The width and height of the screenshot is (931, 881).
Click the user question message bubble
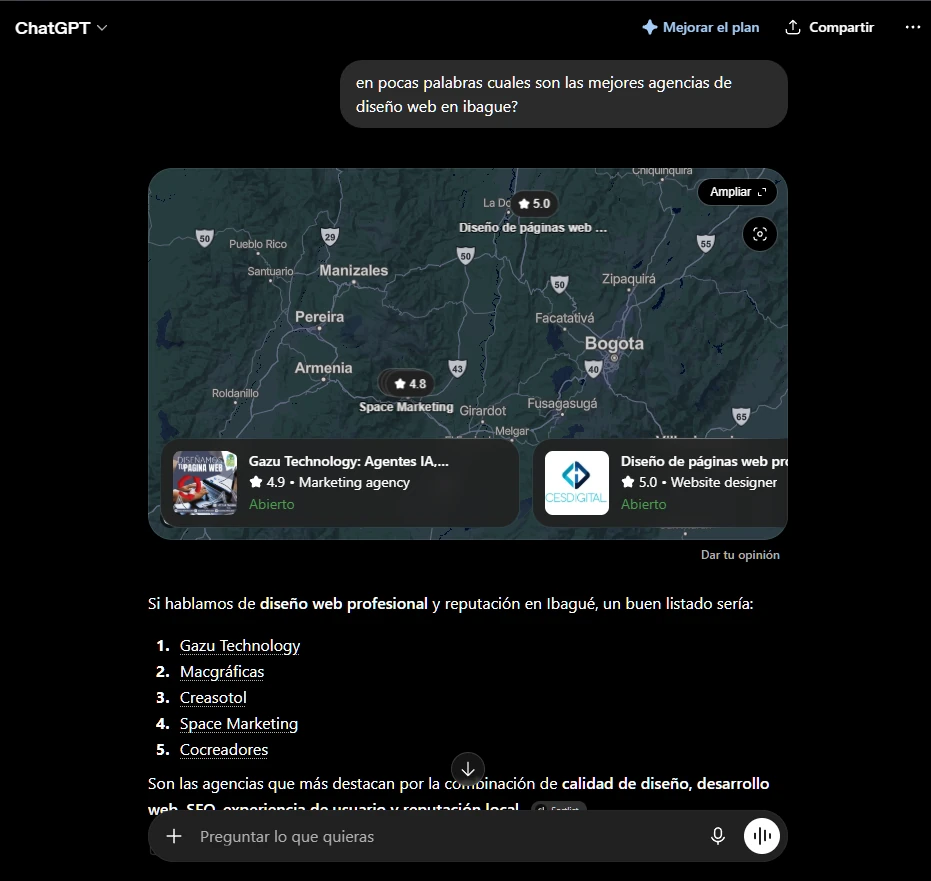(564, 94)
